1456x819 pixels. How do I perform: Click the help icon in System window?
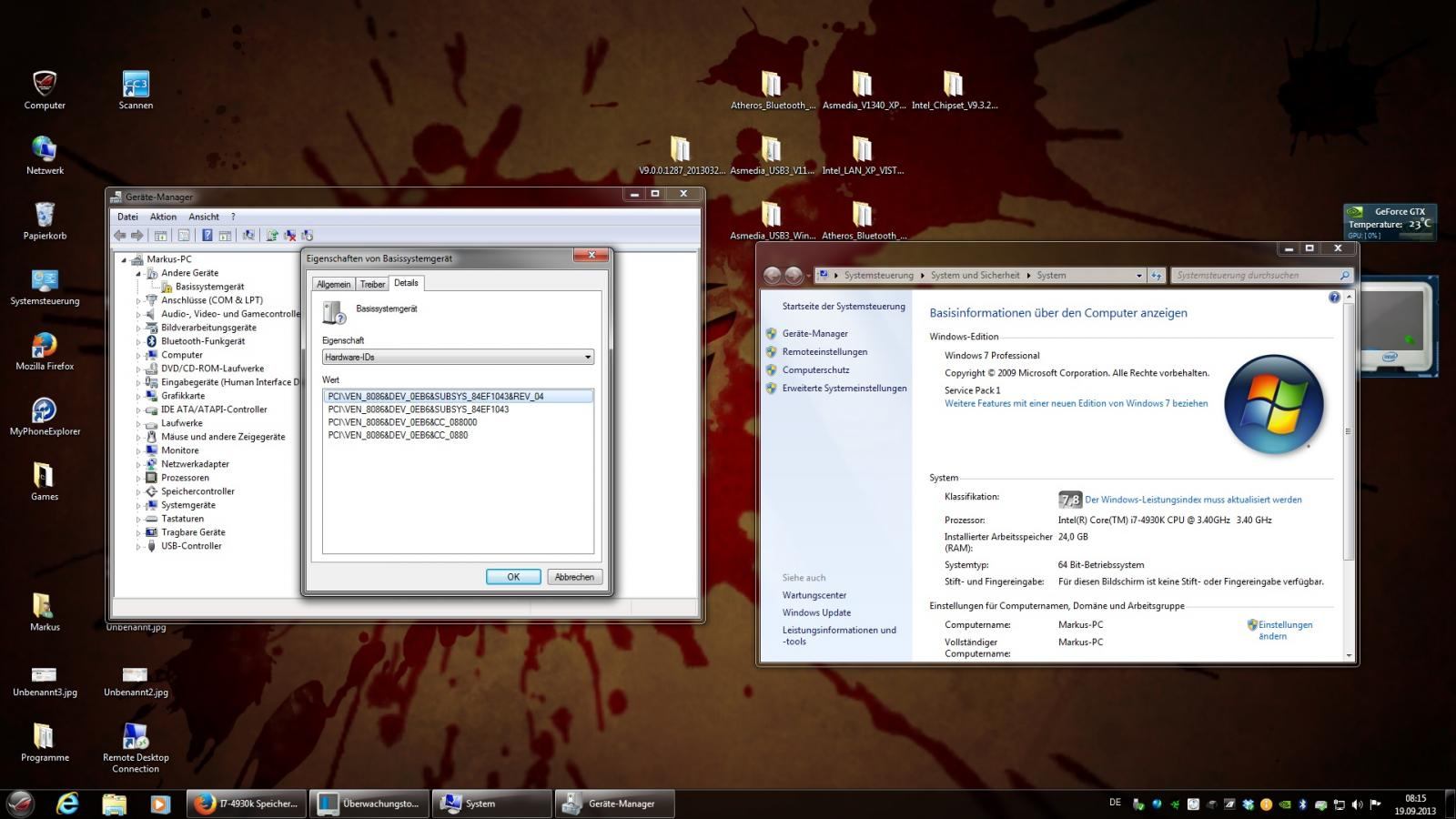[x=1334, y=298]
